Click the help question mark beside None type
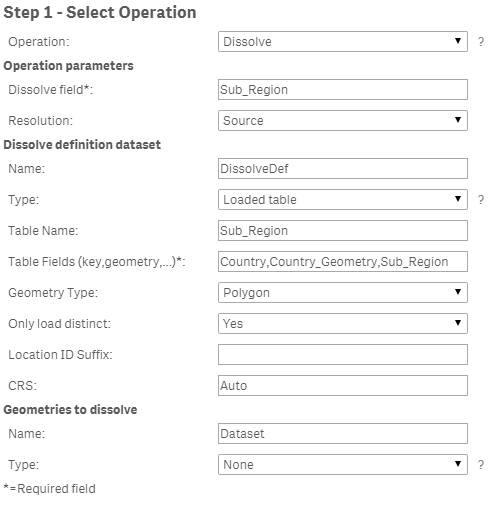 (481, 465)
